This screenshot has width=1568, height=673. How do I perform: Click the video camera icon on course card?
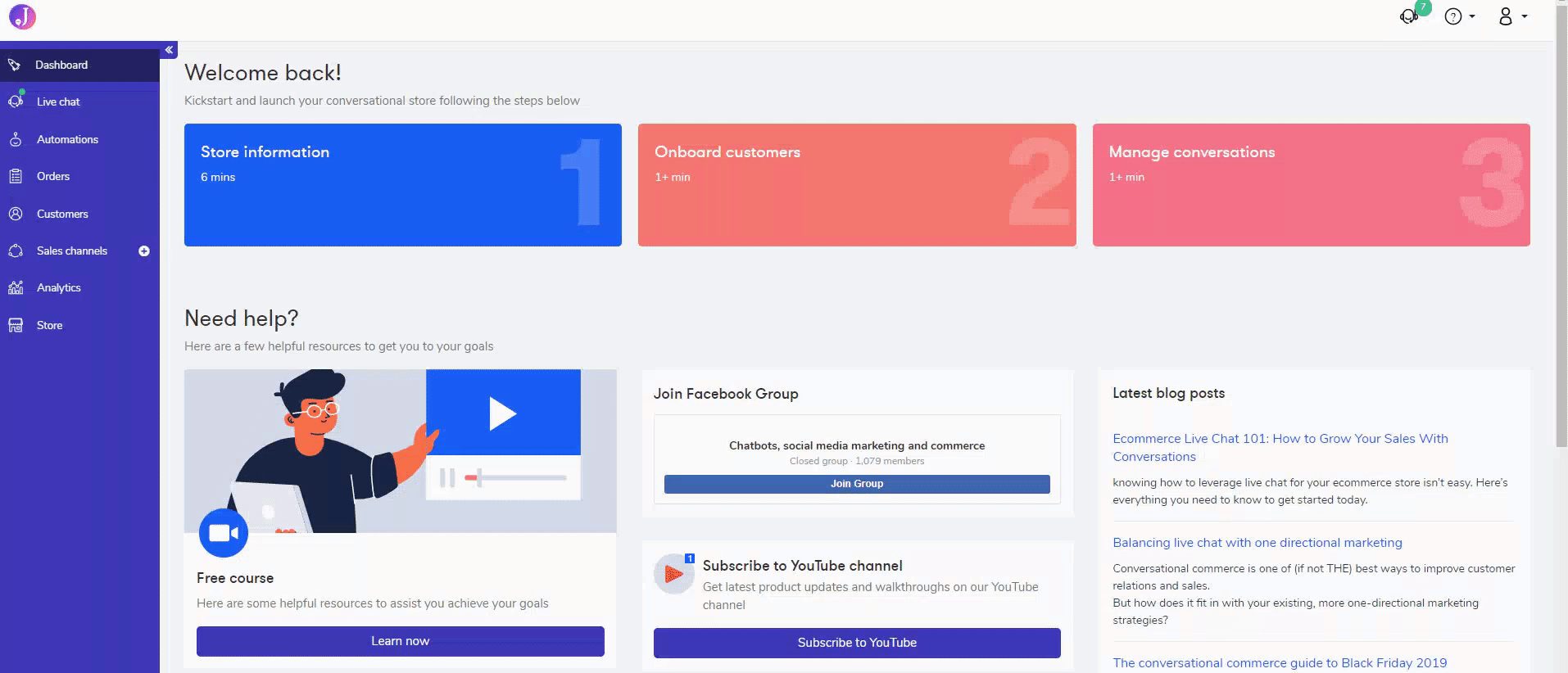pos(224,533)
